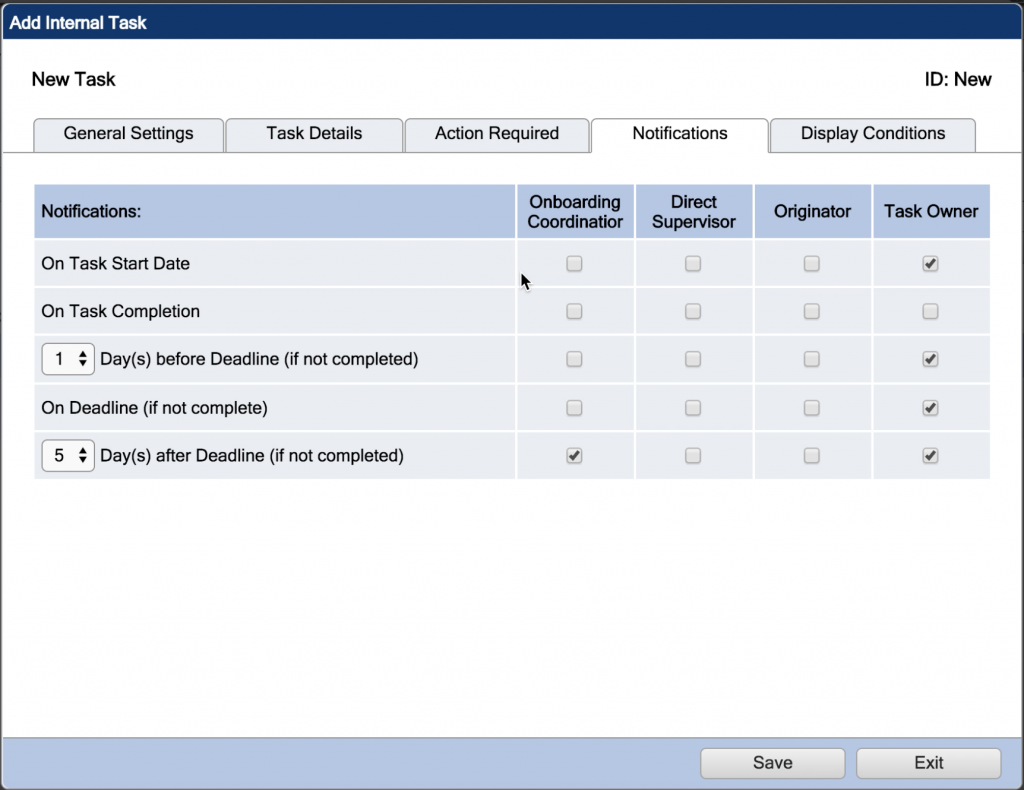Open the days-before-deadline number selector
Viewport: 1024px width, 790px height.
[x=67, y=359]
